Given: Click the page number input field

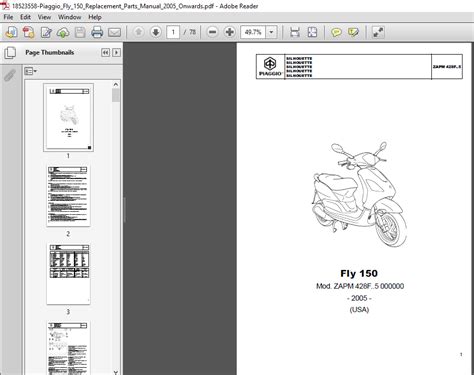Looking at the screenshot, I should point(173,32).
